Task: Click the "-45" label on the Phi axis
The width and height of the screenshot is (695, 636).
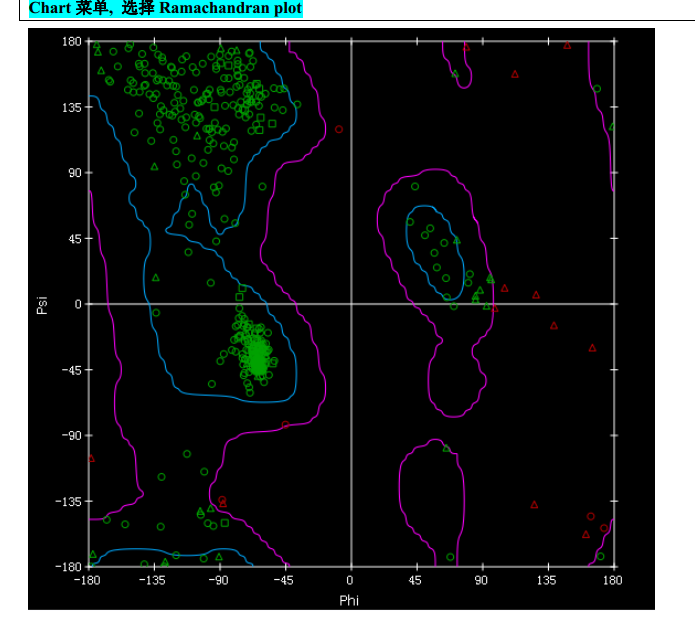Action: tap(284, 580)
